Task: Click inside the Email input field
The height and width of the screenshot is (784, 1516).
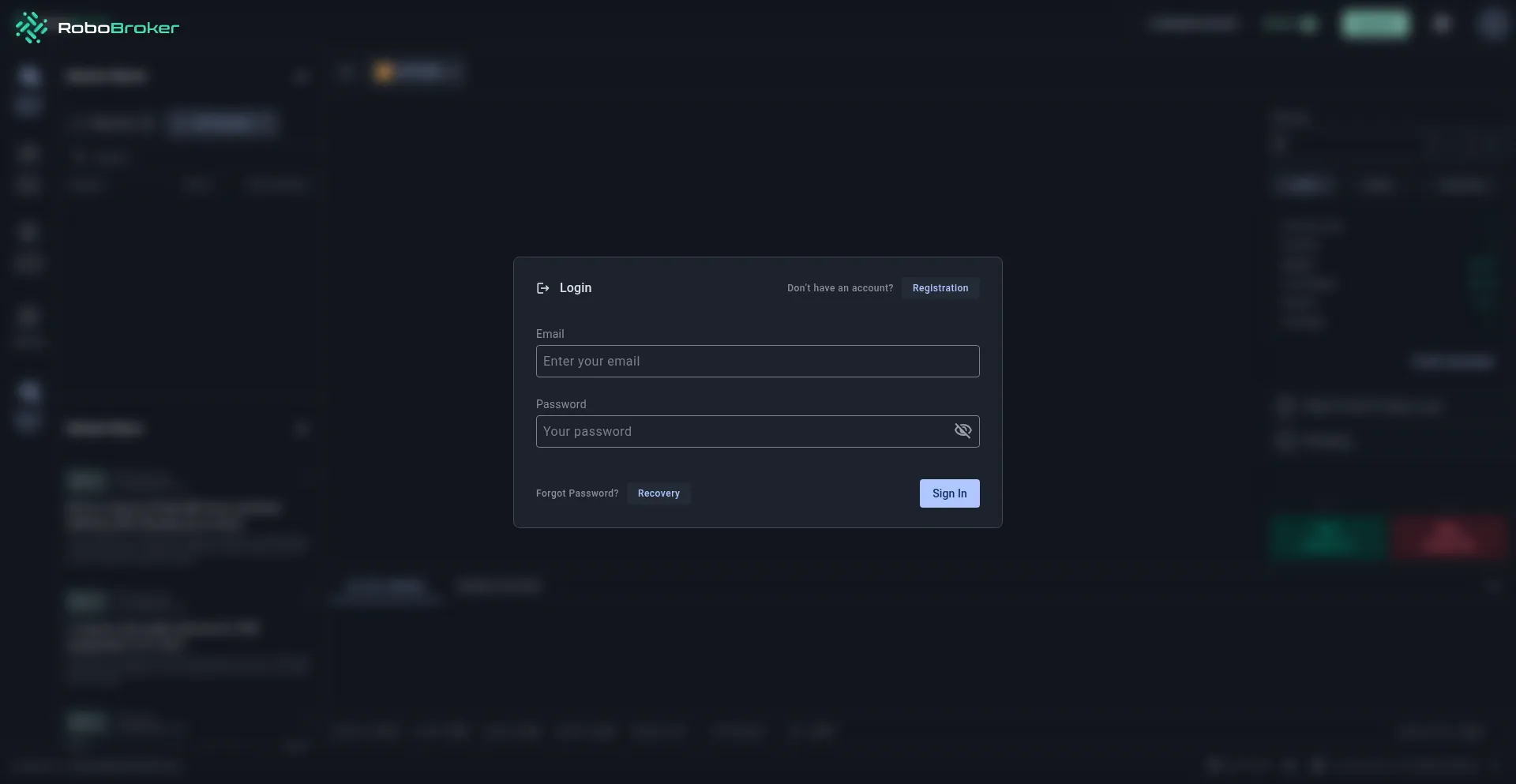Action: [x=758, y=361]
